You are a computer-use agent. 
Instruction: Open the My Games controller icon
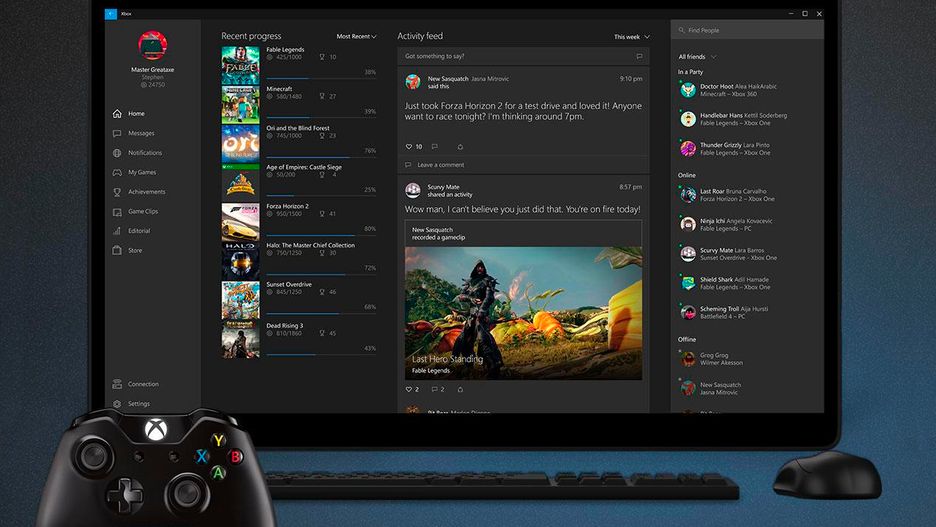(117, 172)
